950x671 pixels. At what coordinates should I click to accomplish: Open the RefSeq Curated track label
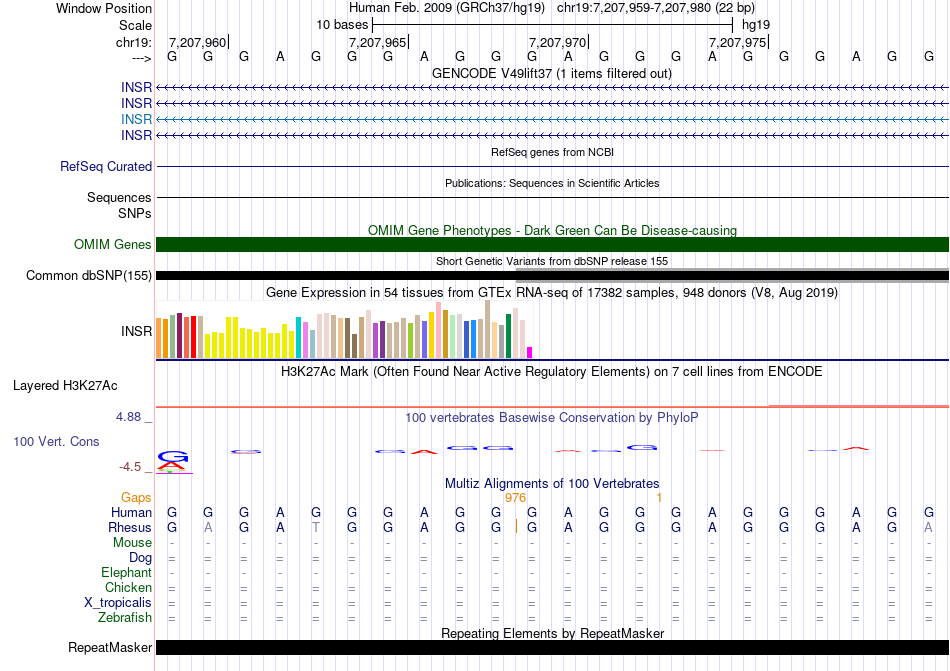tap(106, 167)
